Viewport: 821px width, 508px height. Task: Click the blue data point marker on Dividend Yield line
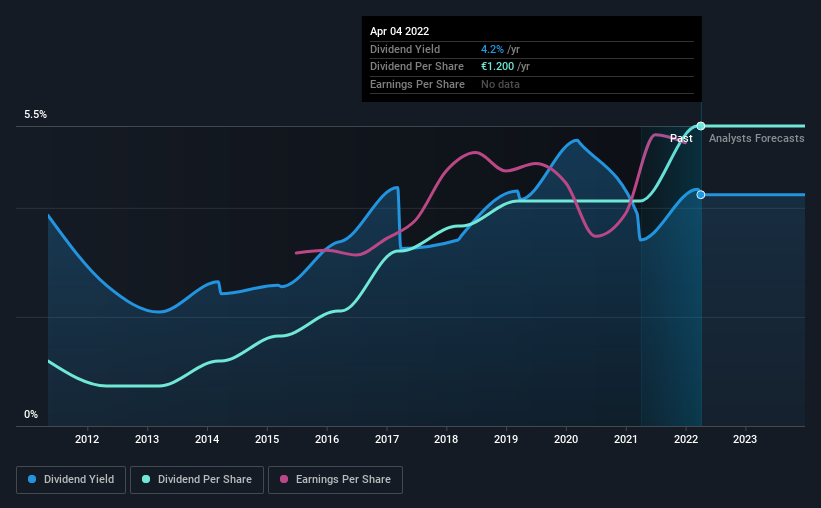tap(701, 195)
